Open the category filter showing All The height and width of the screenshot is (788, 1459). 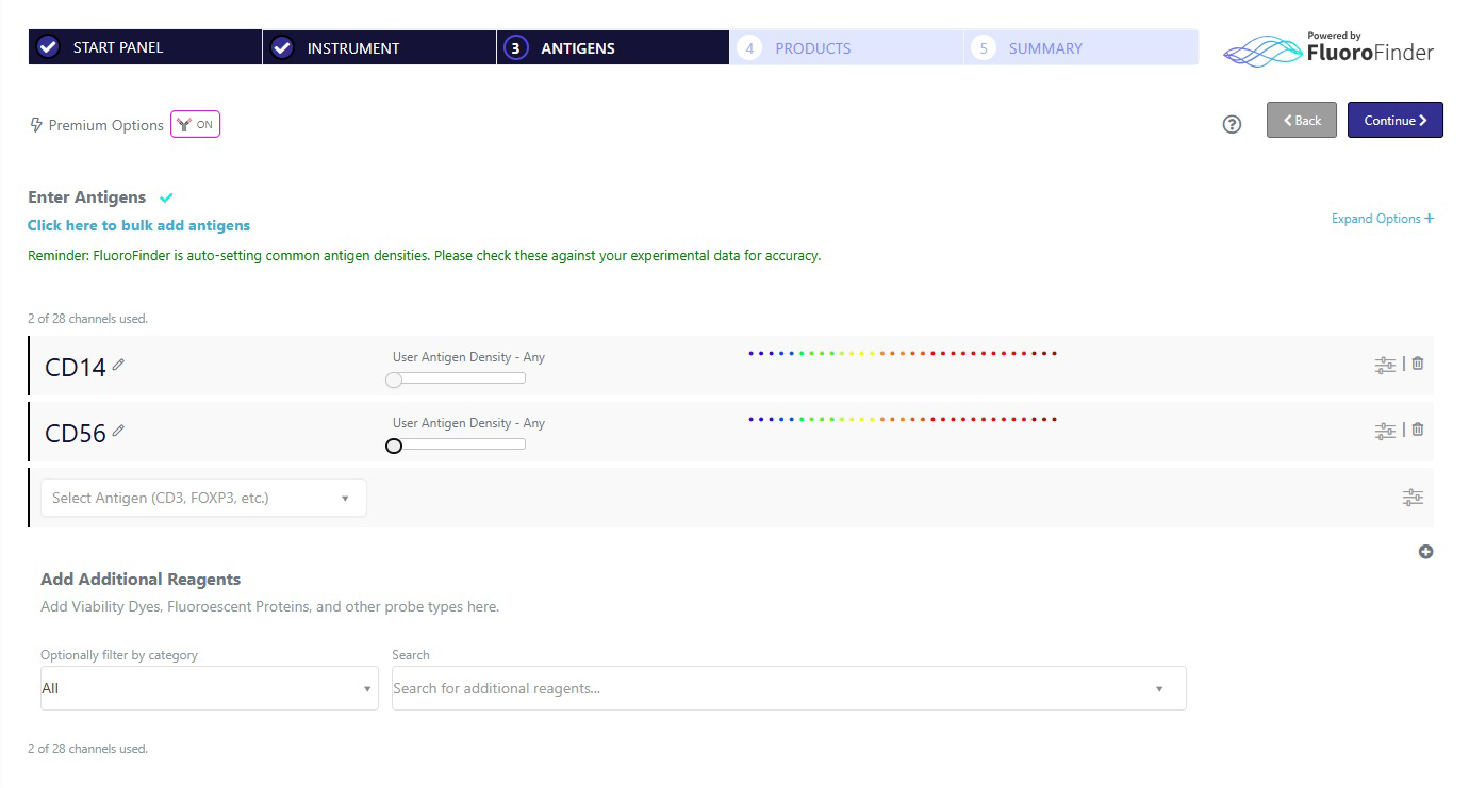pos(208,688)
